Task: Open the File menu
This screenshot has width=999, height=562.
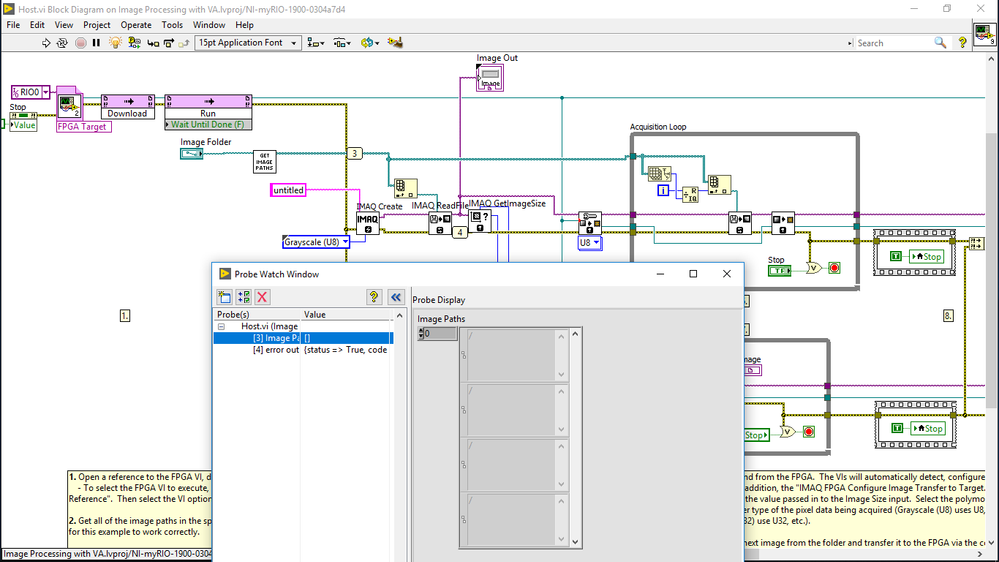Action: [x=13, y=25]
